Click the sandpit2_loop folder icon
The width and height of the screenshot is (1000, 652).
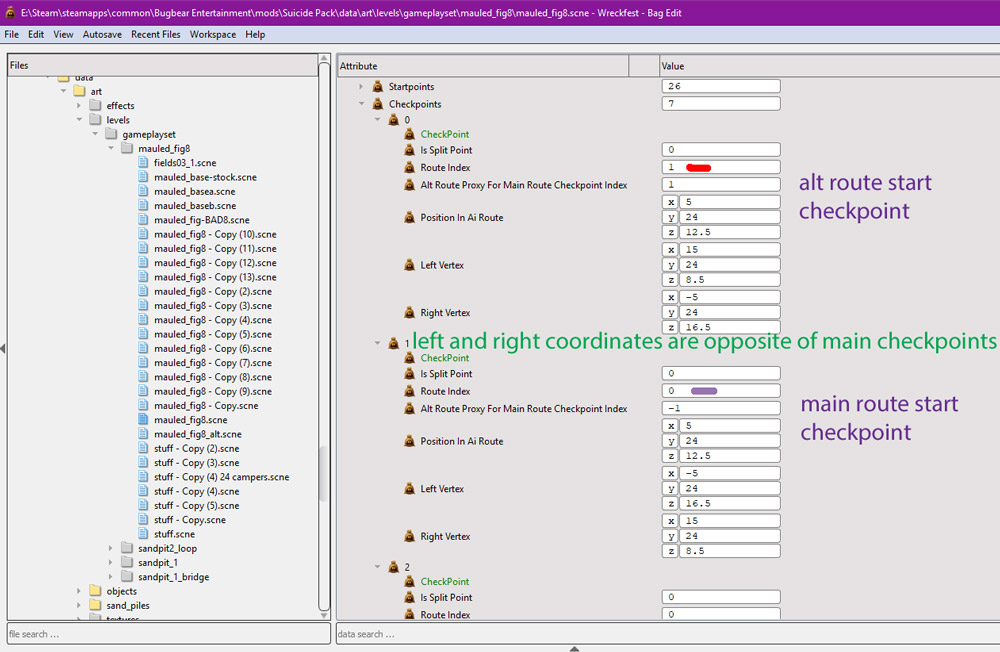click(128, 548)
